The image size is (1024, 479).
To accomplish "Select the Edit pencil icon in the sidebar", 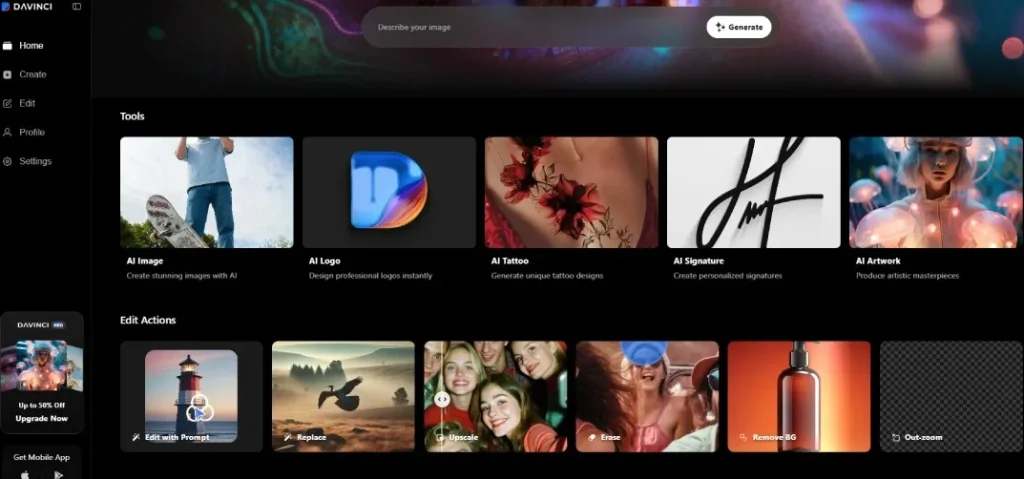I will click(x=8, y=104).
